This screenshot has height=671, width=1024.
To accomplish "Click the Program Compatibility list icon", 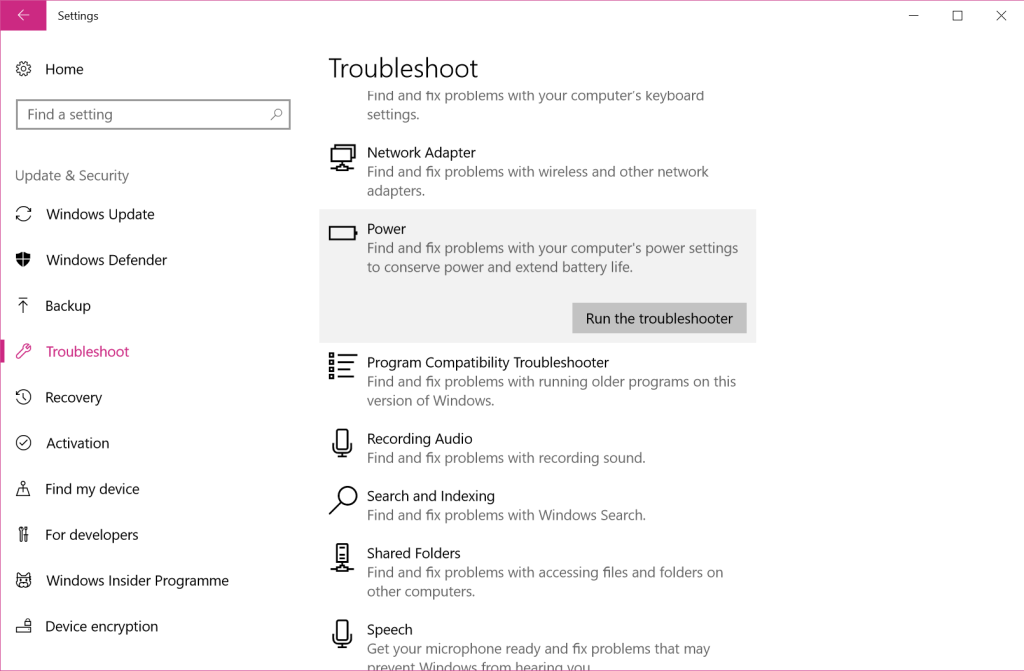I will (342, 366).
